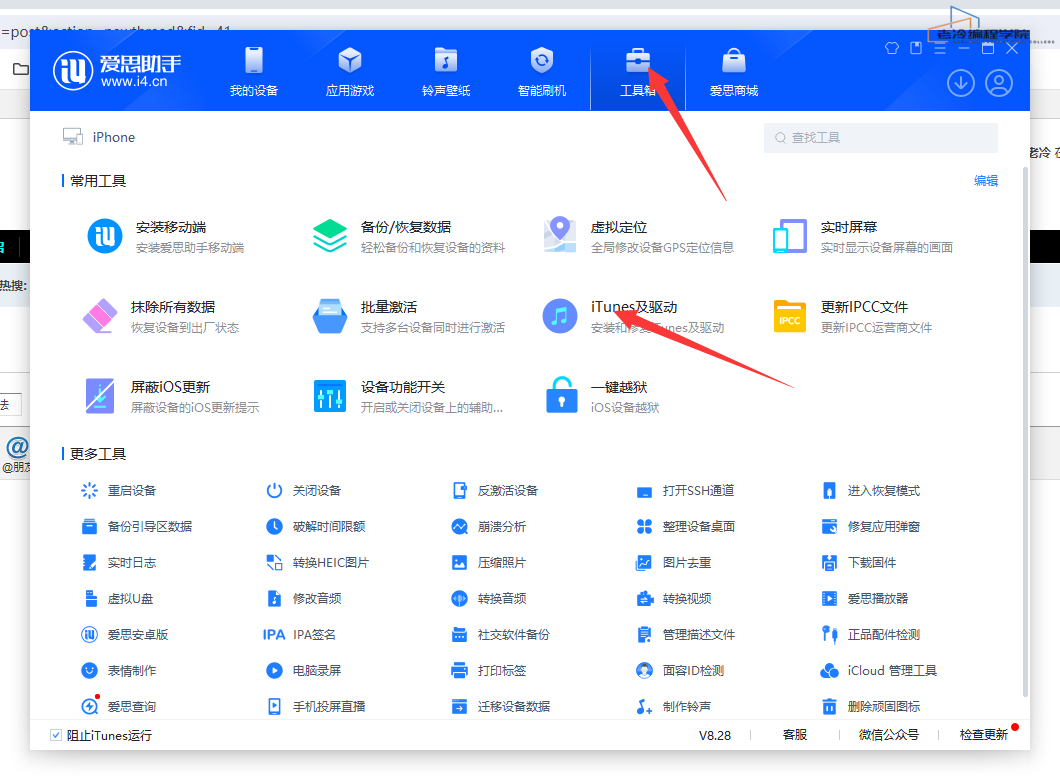This screenshot has width=1060, height=780.
Task: Open the 打开SSH通道 tool icon
Action: [x=644, y=491]
